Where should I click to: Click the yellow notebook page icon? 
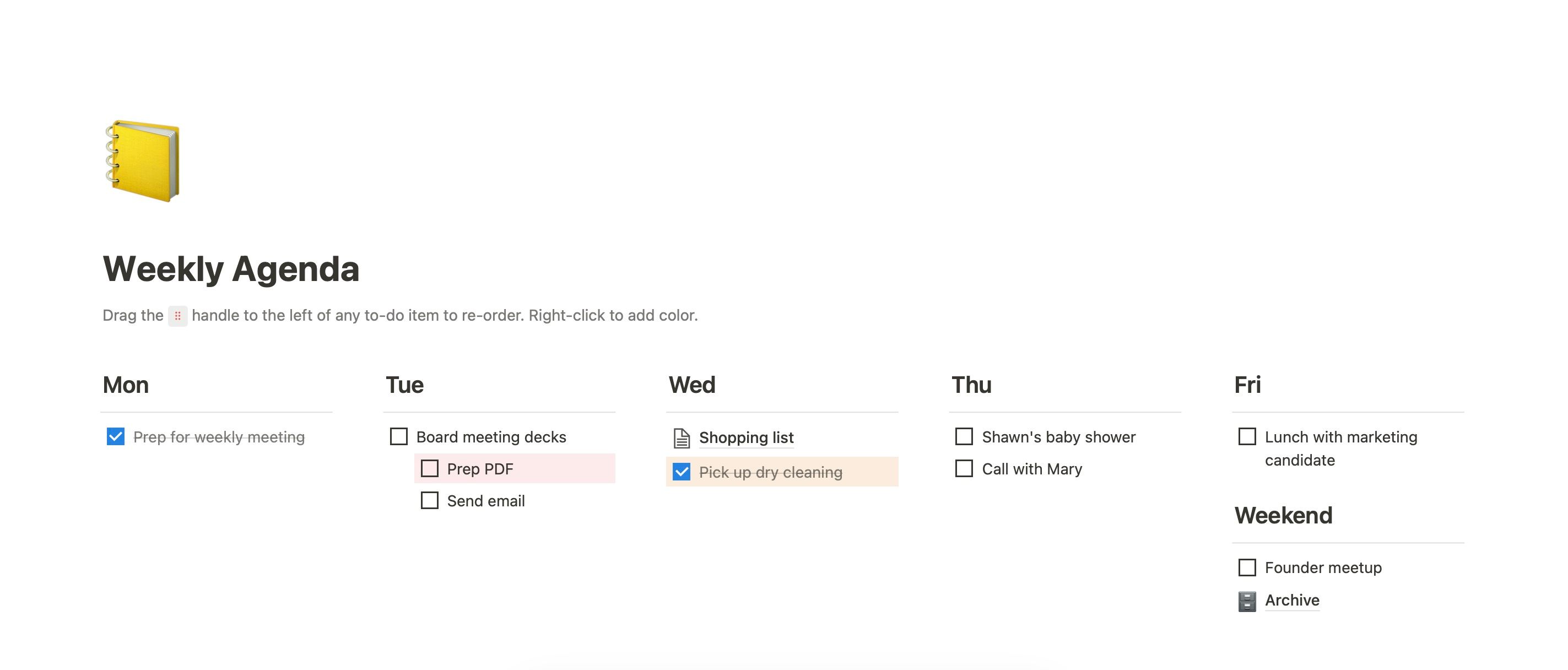(143, 161)
